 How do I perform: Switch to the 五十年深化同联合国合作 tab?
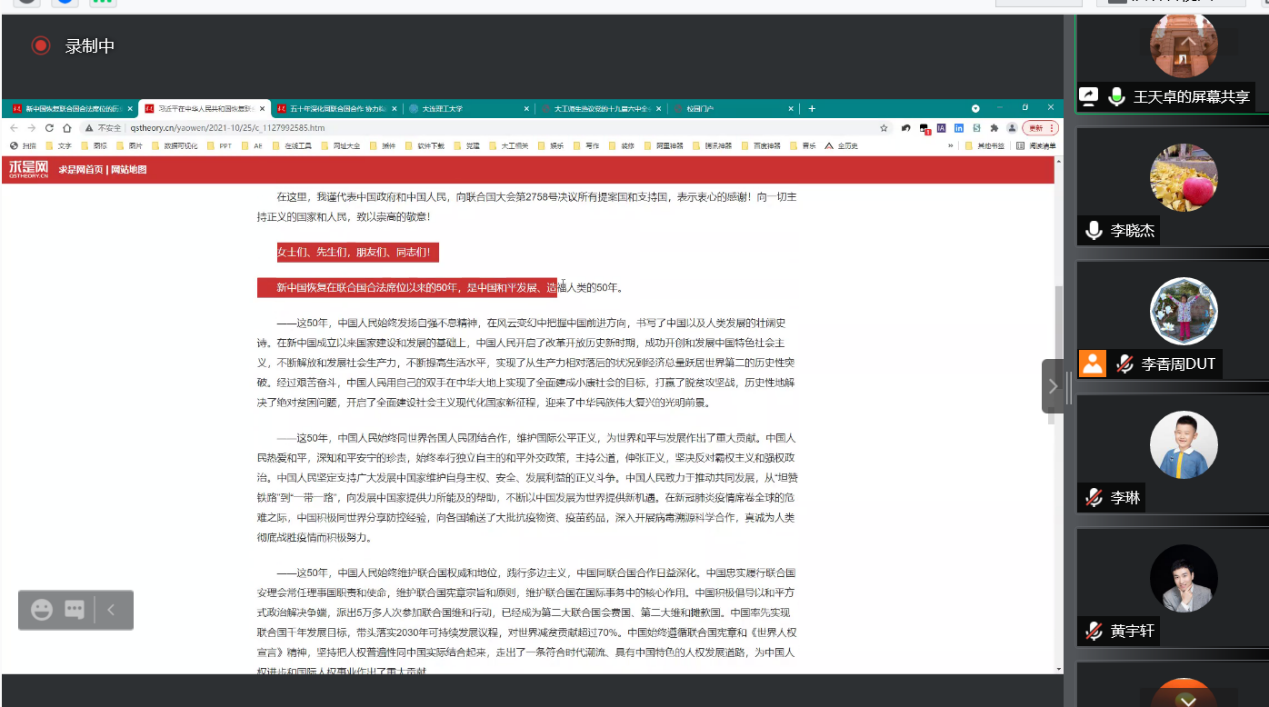[x=336, y=108]
